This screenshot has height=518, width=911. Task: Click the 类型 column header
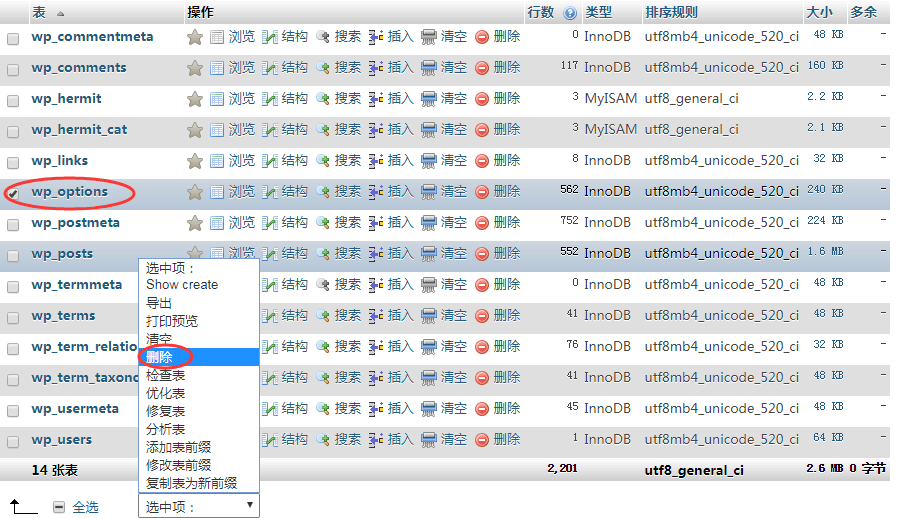coord(598,12)
